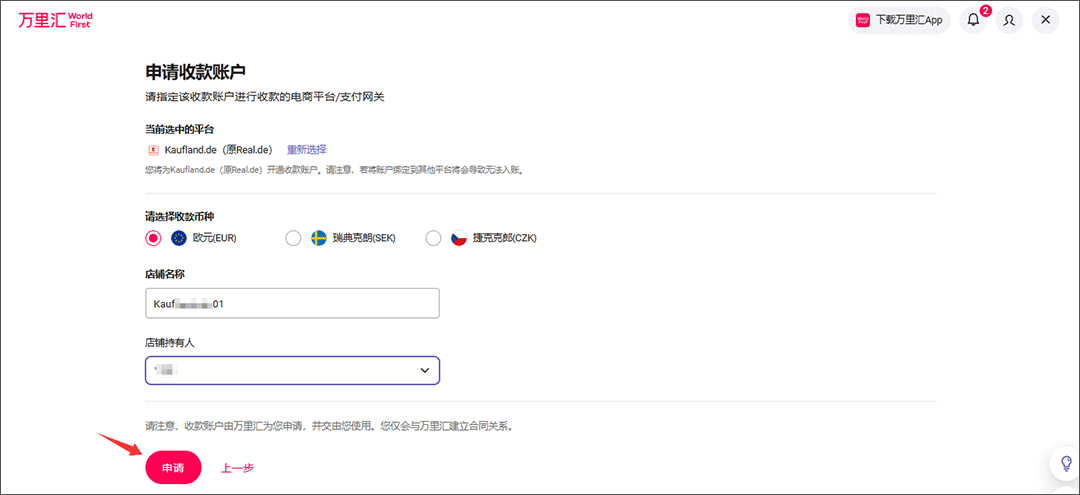Select the 捷克克朗(CZK) radio button
This screenshot has height=495, width=1080.
tap(433, 238)
